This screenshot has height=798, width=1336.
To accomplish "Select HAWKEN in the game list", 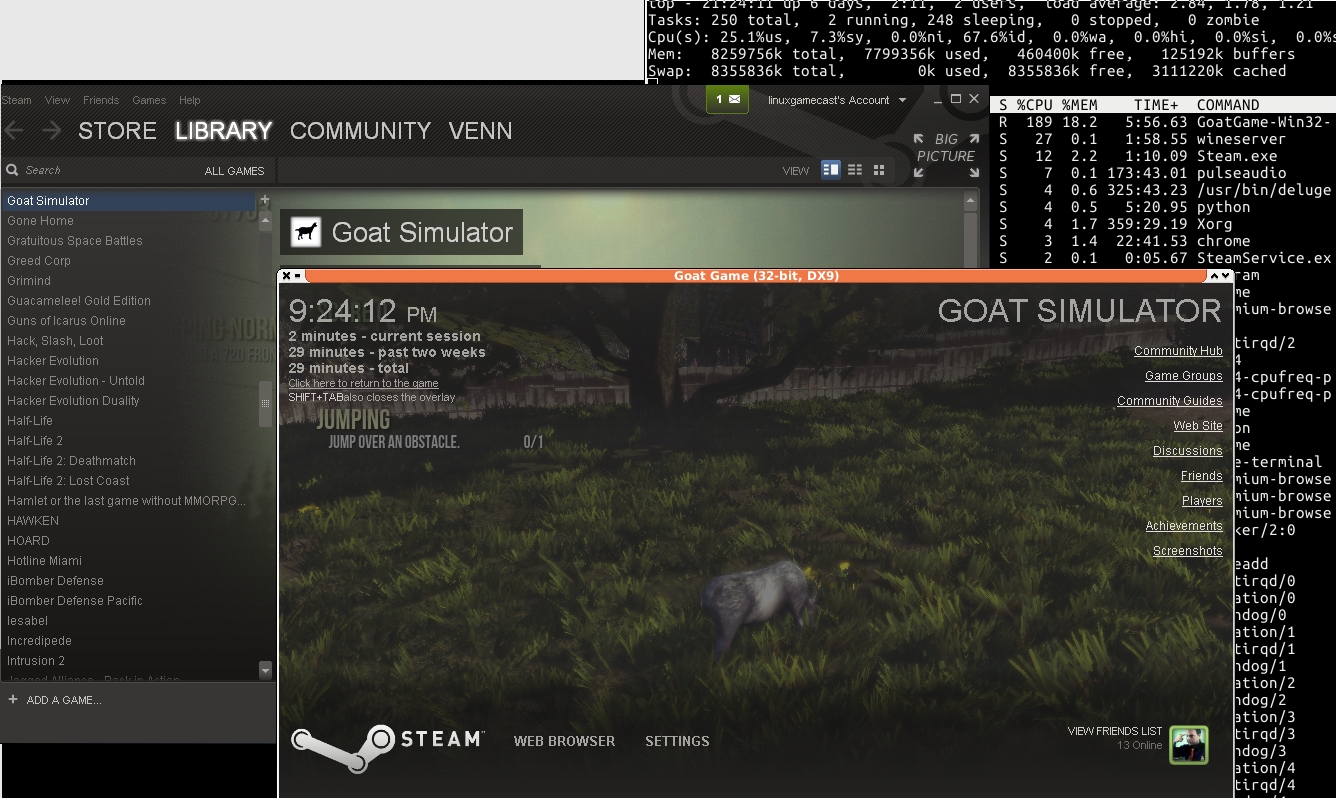I will click(x=129, y=521).
